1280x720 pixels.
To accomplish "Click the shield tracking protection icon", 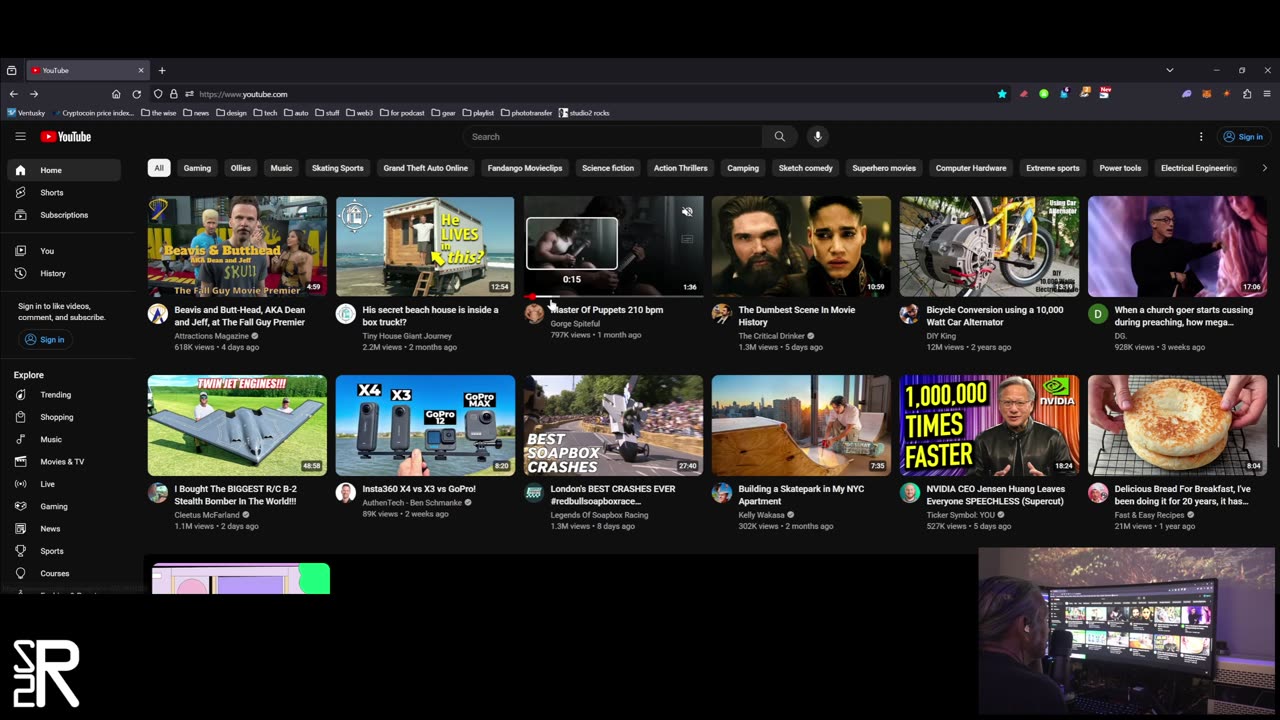I will pyautogui.click(x=158, y=94).
